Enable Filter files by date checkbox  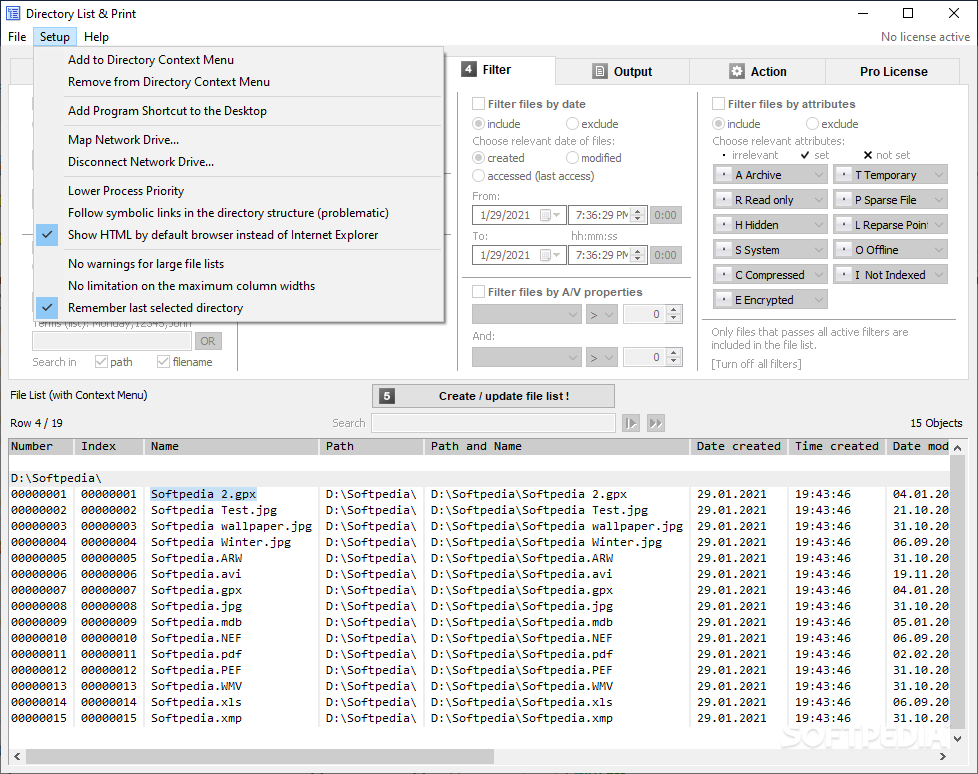click(478, 104)
